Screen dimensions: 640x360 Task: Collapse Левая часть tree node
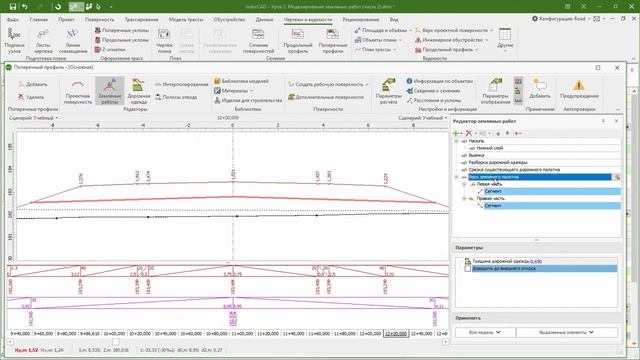(x=464, y=184)
